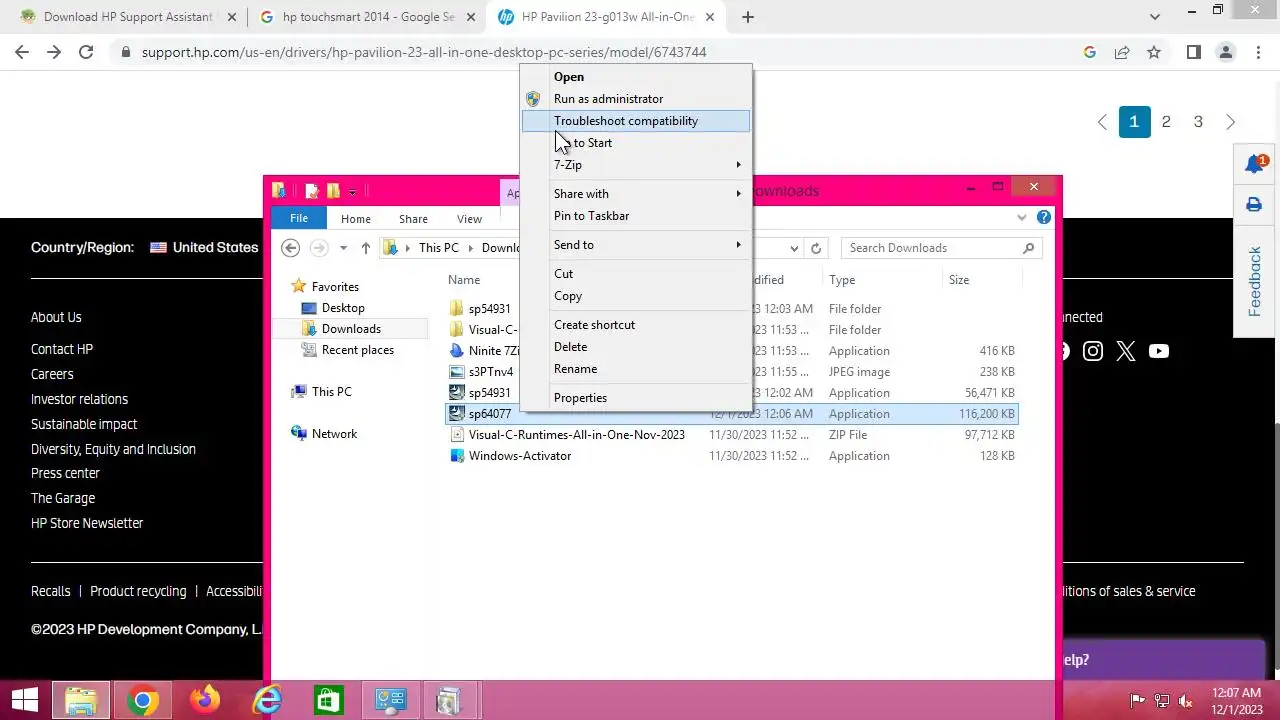Open Chrome from taskbar
Image resolution: width=1280 pixels, height=720 pixels.
coord(142,700)
